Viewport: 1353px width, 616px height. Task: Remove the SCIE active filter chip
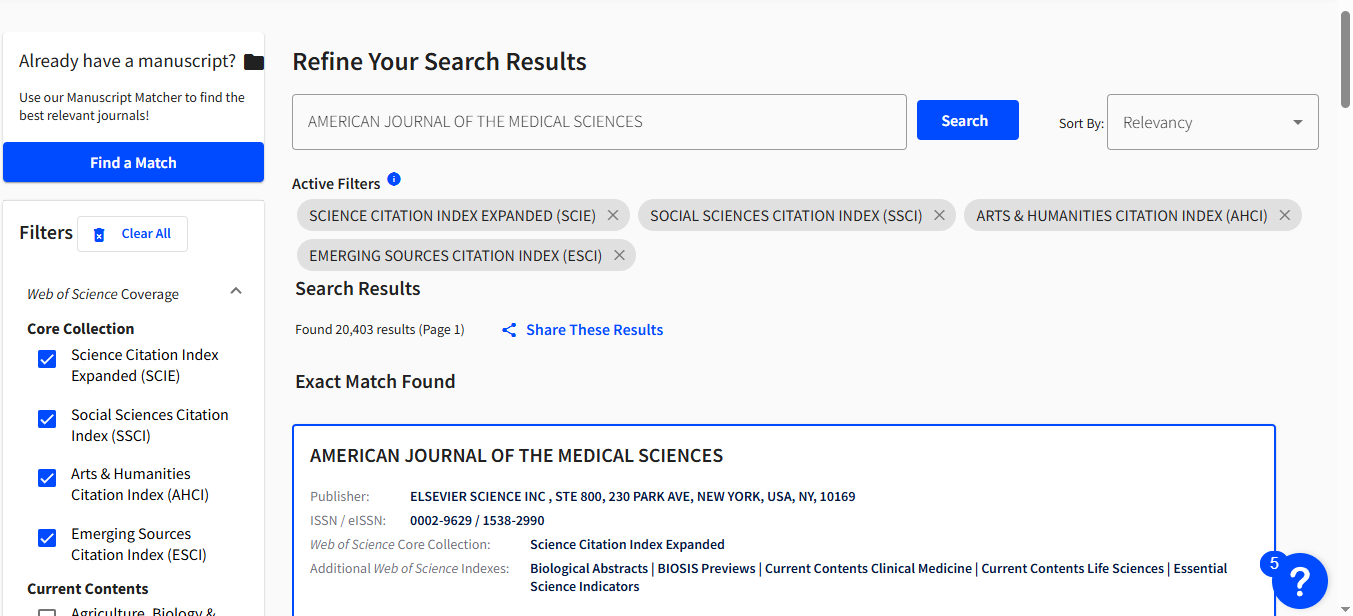[x=613, y=216]
